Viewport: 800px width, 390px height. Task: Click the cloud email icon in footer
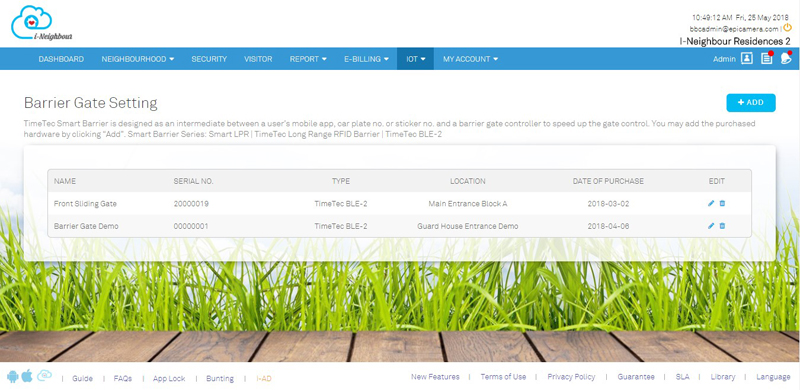pos(44,376)
